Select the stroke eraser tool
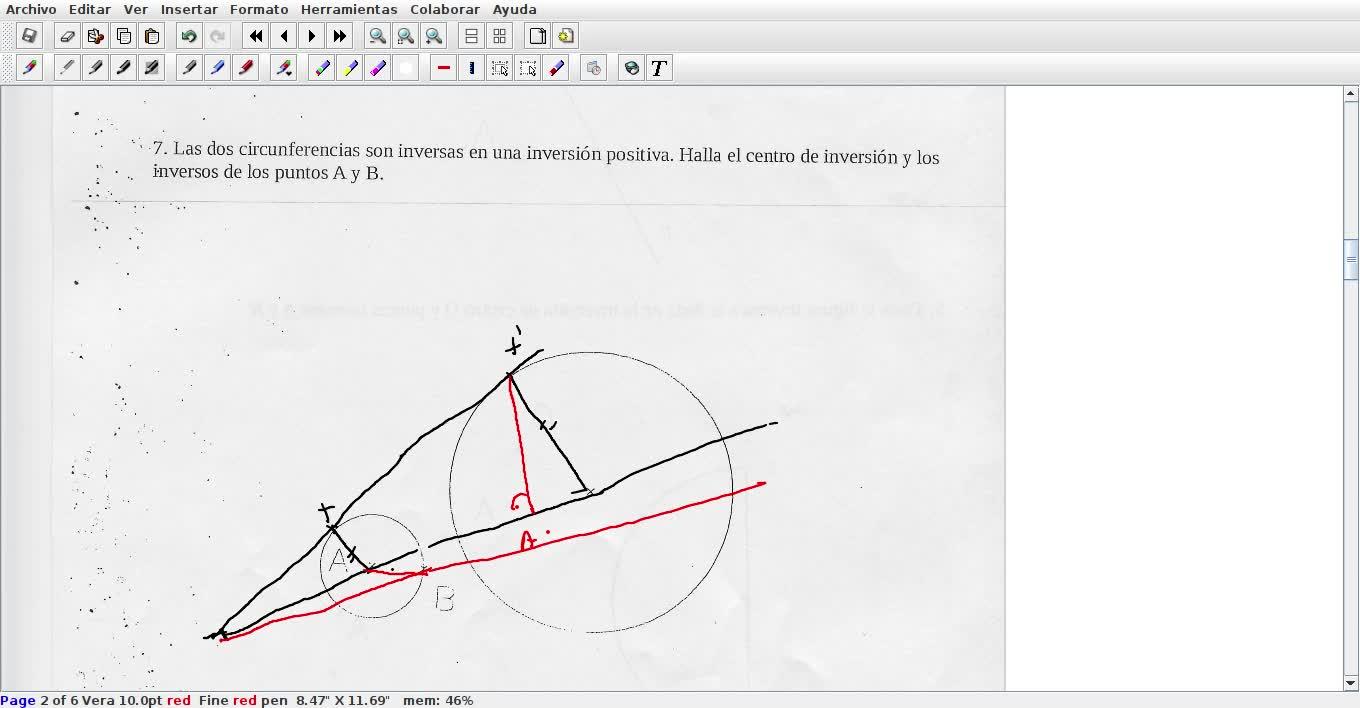This screenshot has width=1360, height=708. tap(556, 68)
